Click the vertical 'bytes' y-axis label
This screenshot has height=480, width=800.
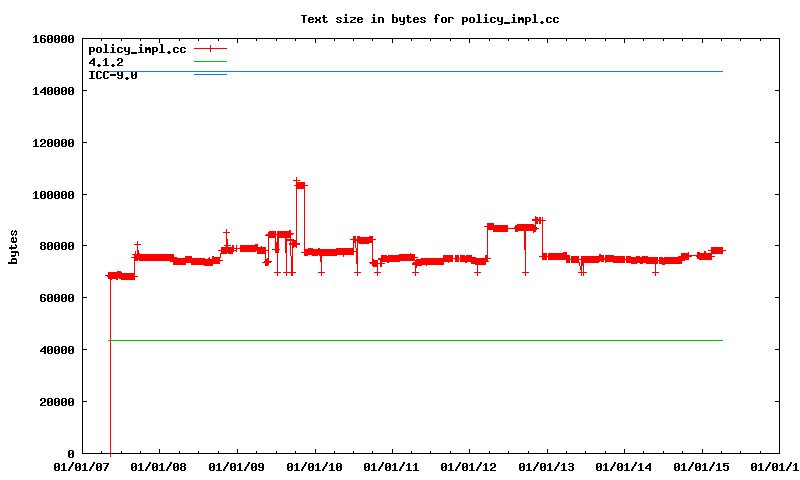click(x=13, y=246)
